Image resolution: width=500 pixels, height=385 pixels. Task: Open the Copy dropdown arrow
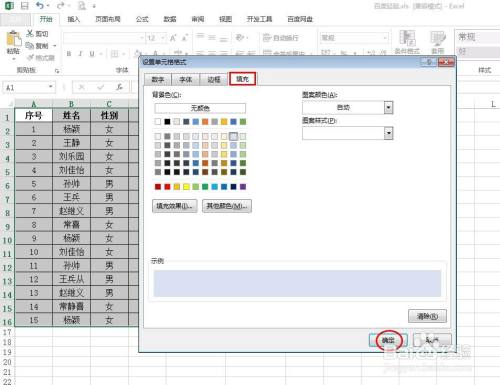click(x=55, y=46)
